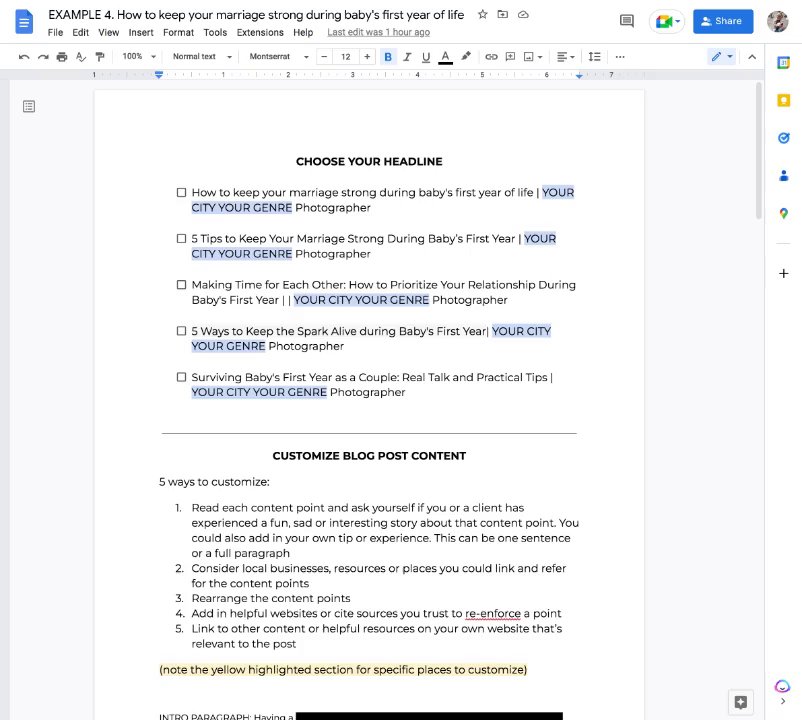
Task: Check the 'Making Time for Each Other' box
Action: (181, 284)
